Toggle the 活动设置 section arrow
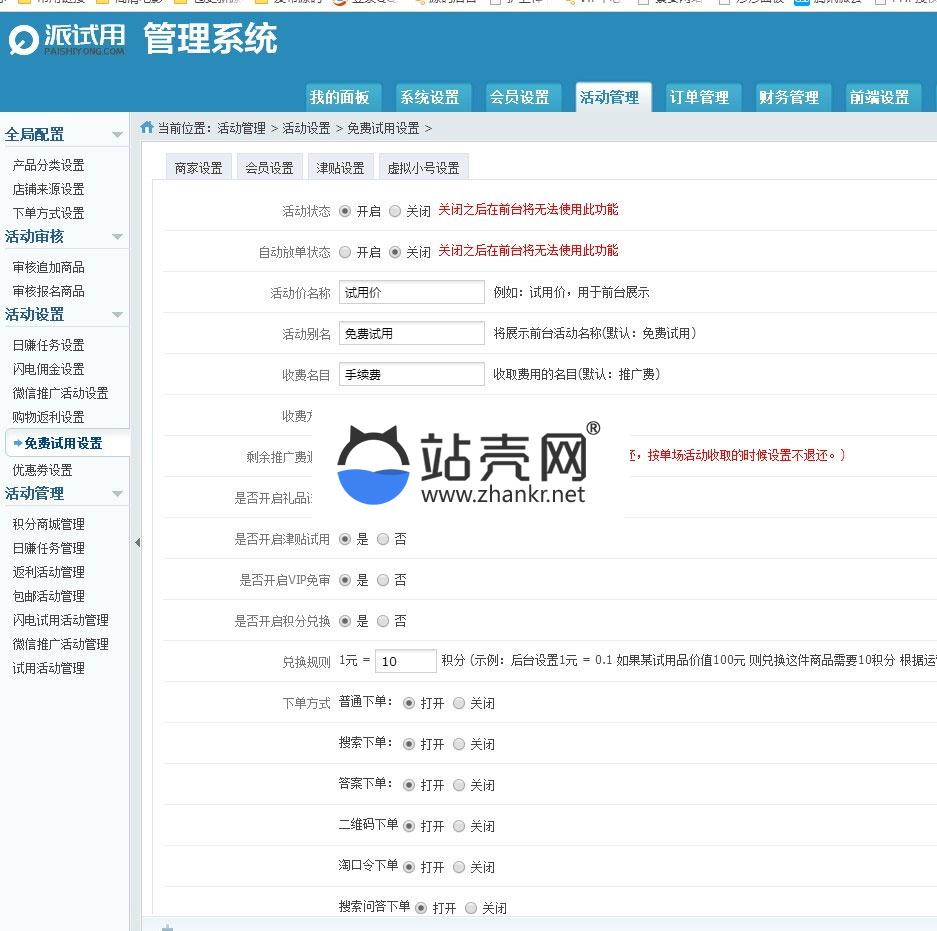Viewport: 937px width, 931px height. 117,315
